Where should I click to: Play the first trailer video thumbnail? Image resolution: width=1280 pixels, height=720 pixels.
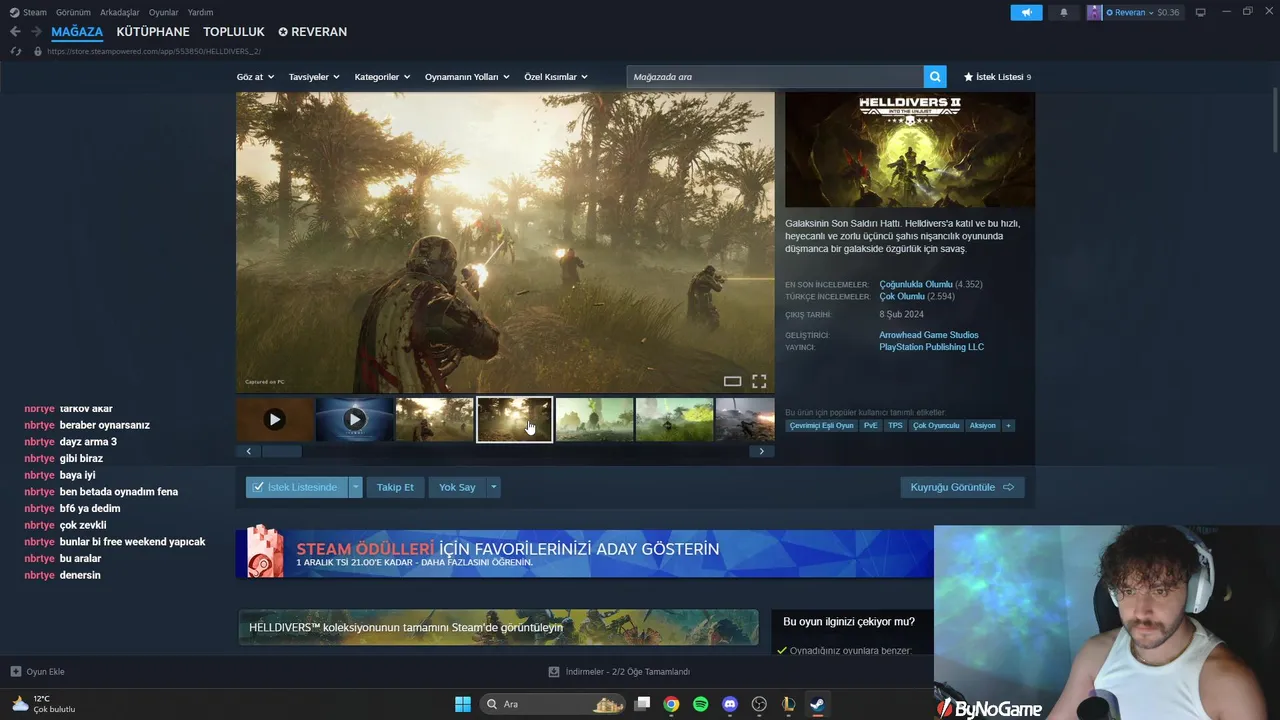(x=275, y=420)
